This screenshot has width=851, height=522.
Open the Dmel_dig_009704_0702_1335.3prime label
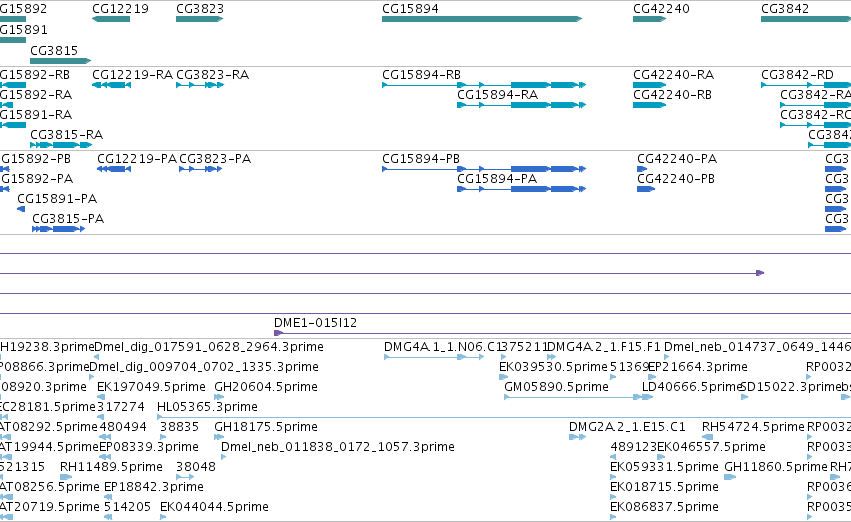click(x=204, y=367)
